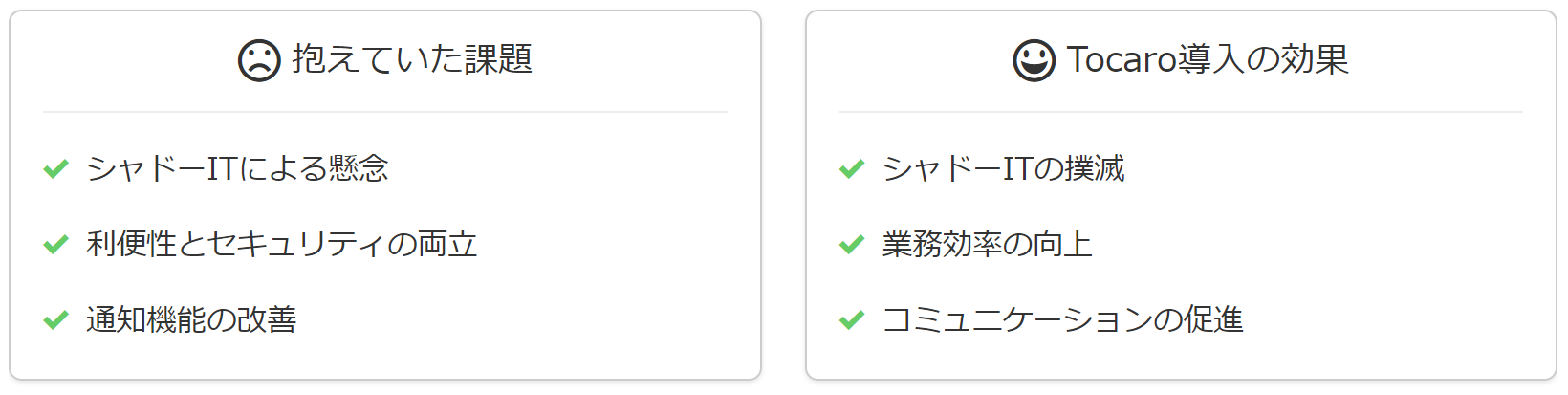Click the green checkmark next to シャドーITによる懸念
Image resolution: width=1568 pixels, height=395 pixels.
pyautogui.click(x=56, y=168)
